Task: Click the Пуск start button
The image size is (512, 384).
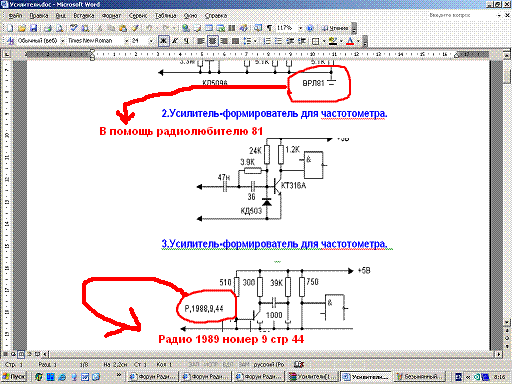Action: pyautogui.click(x=14, y=377)
